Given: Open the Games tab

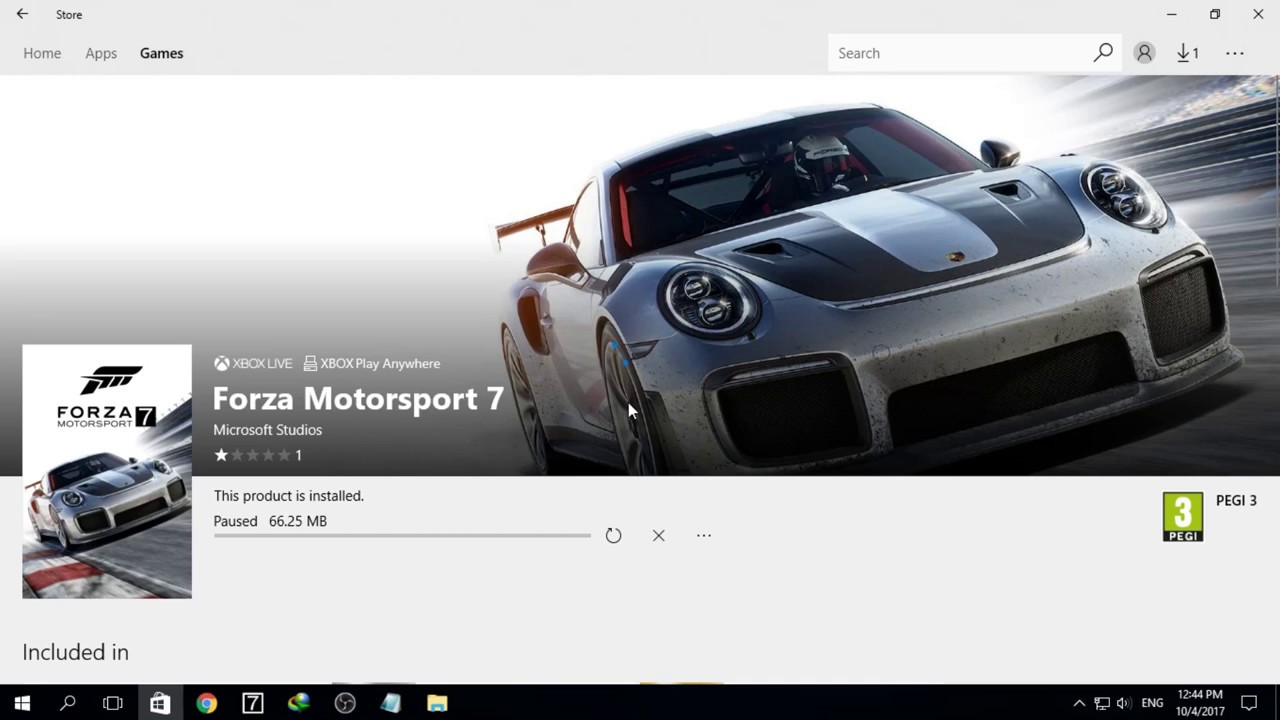Looking at the screenshot, I should pos(161,53).
